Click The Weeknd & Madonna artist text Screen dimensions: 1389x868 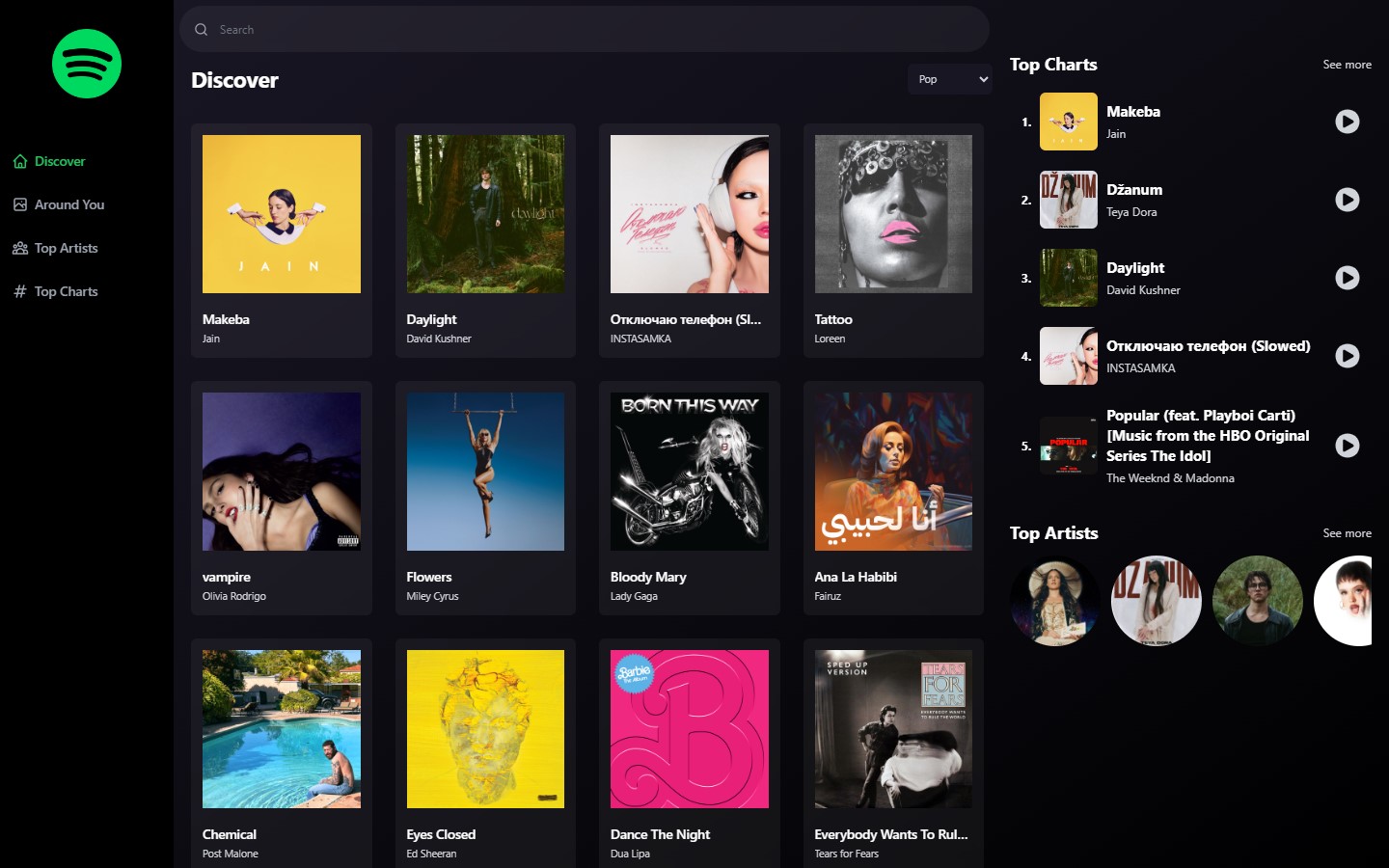pos(1170,478)
